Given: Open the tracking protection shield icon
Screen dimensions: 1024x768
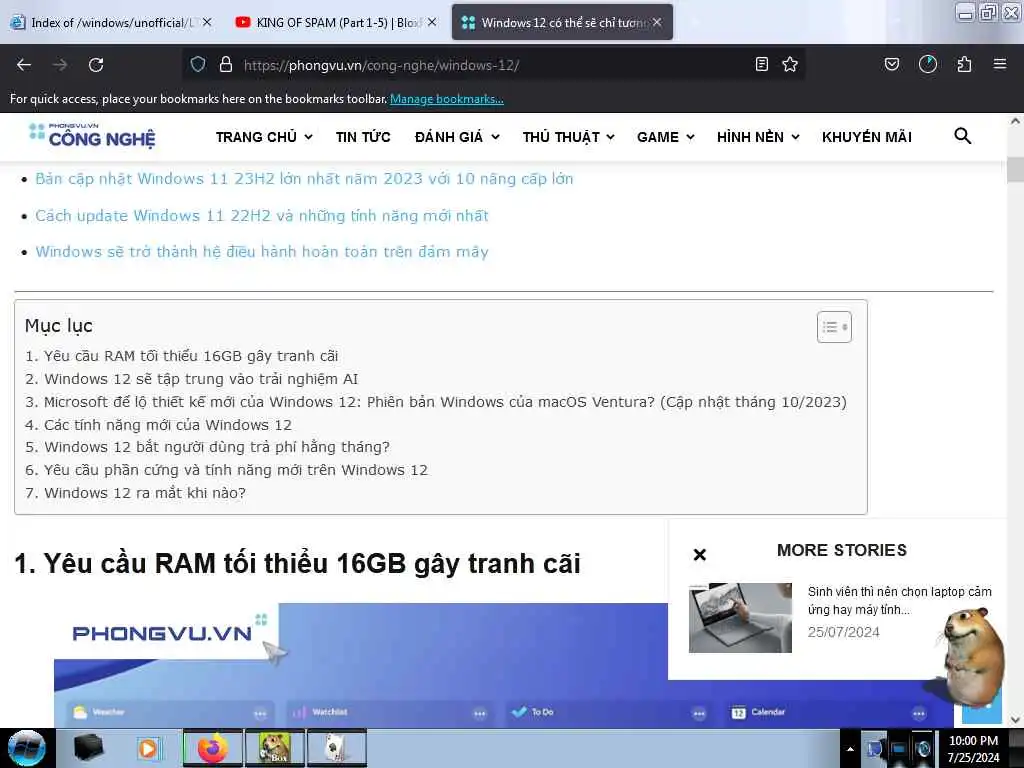Looking at the screenshot, I should coord(198,64).
